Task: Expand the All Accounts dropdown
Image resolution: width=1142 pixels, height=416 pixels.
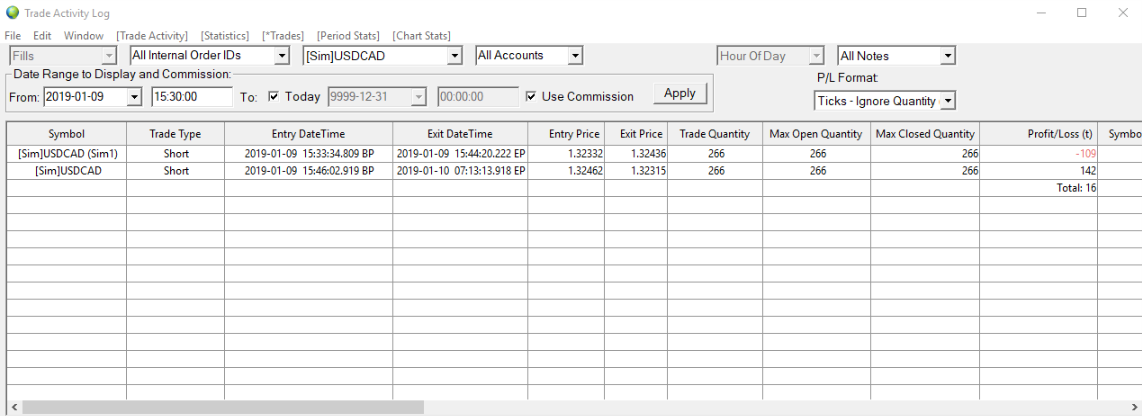Action: pos(575,55)
